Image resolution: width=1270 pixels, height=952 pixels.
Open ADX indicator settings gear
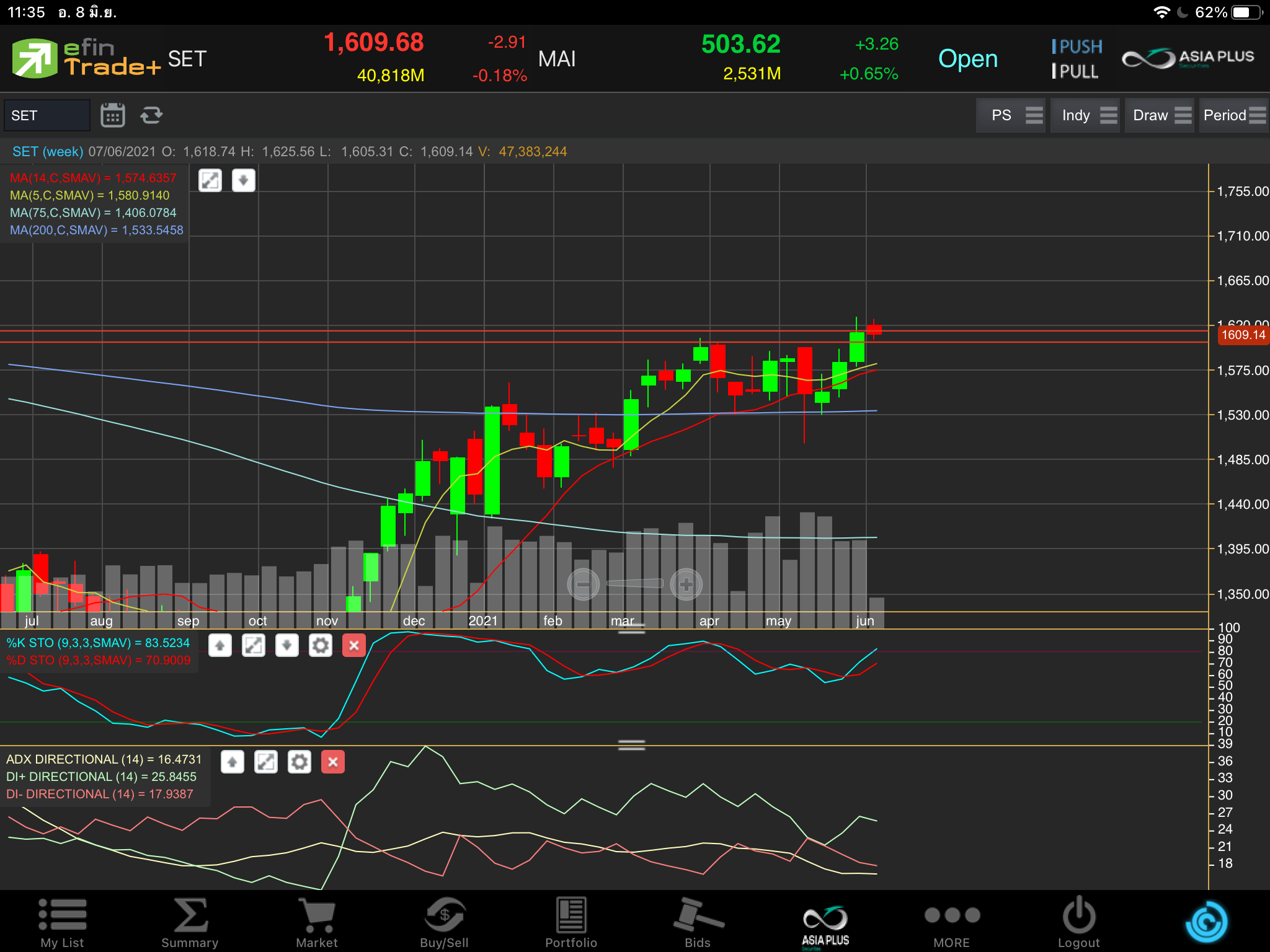[300, 762]
